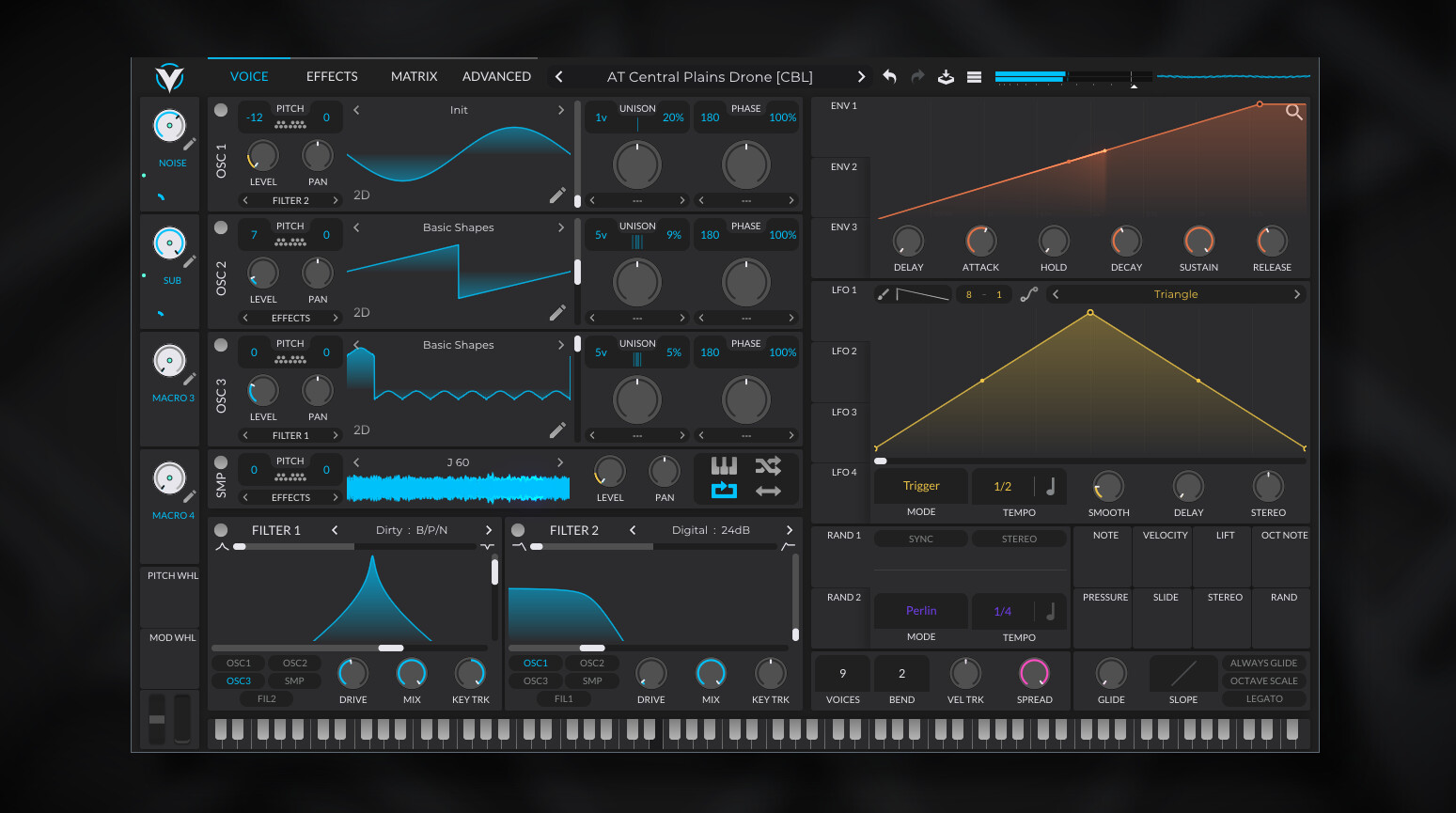Click the sample loop icon
Screen dimensions: 1456x813
724,490
